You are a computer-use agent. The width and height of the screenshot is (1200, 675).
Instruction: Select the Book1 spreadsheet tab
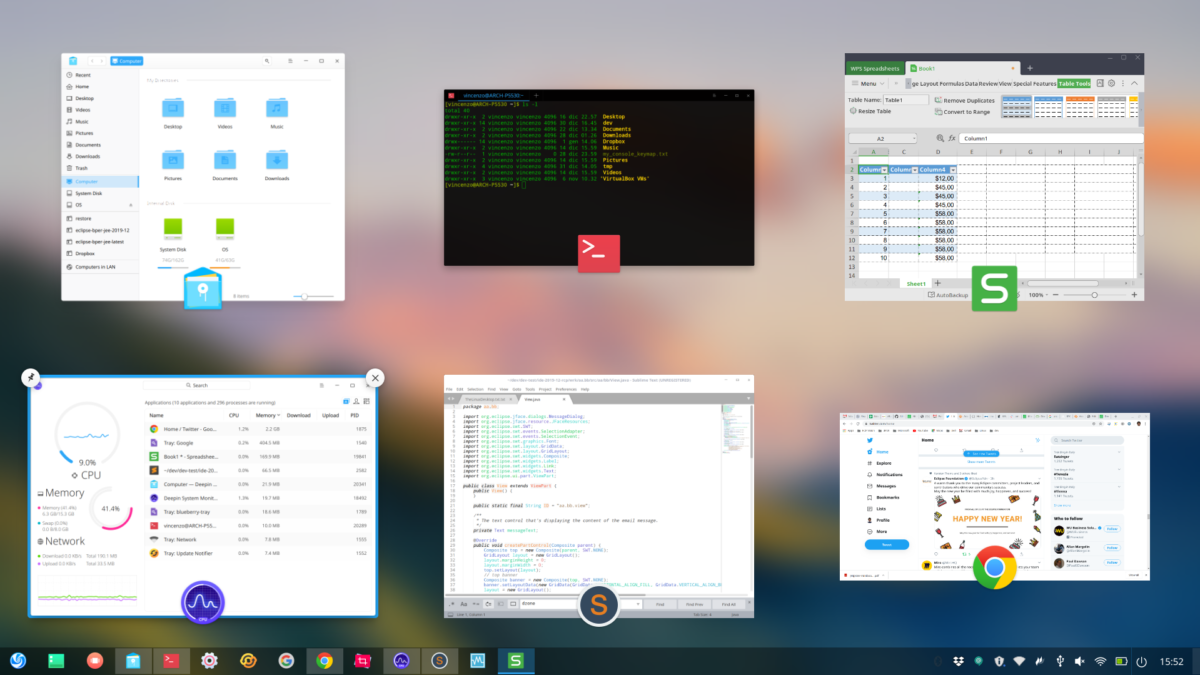tap(925, 66)
